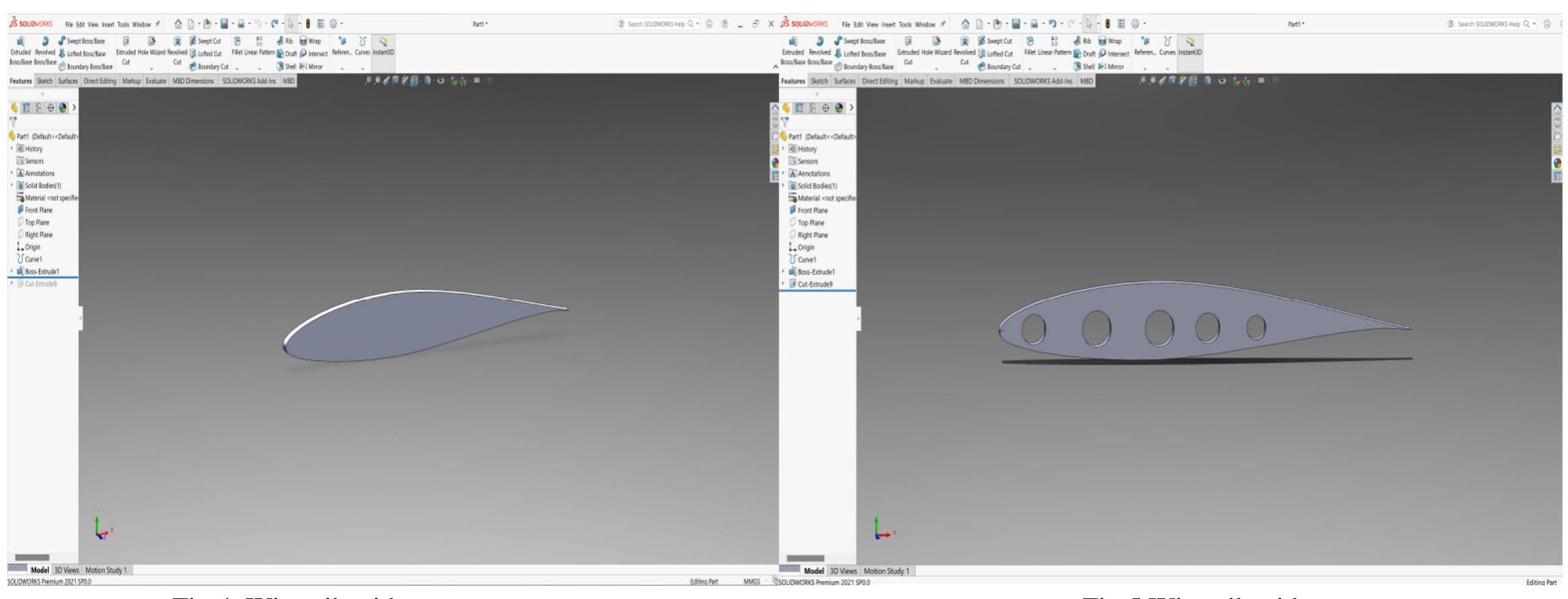Choose Swept Cut in right SolidWorks window
1568x599 pixels.
995,41
